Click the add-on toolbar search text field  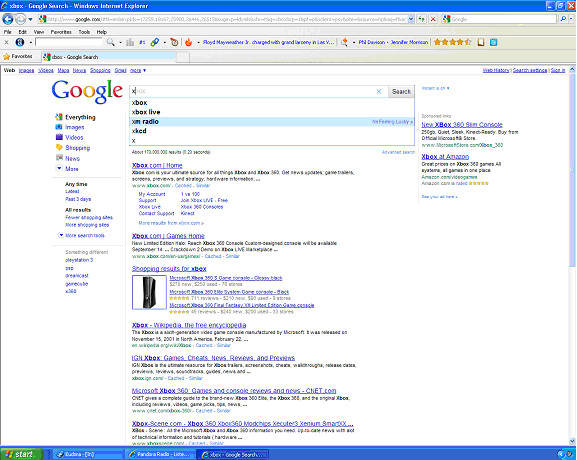pyautogui.click(x=69, y=42)
